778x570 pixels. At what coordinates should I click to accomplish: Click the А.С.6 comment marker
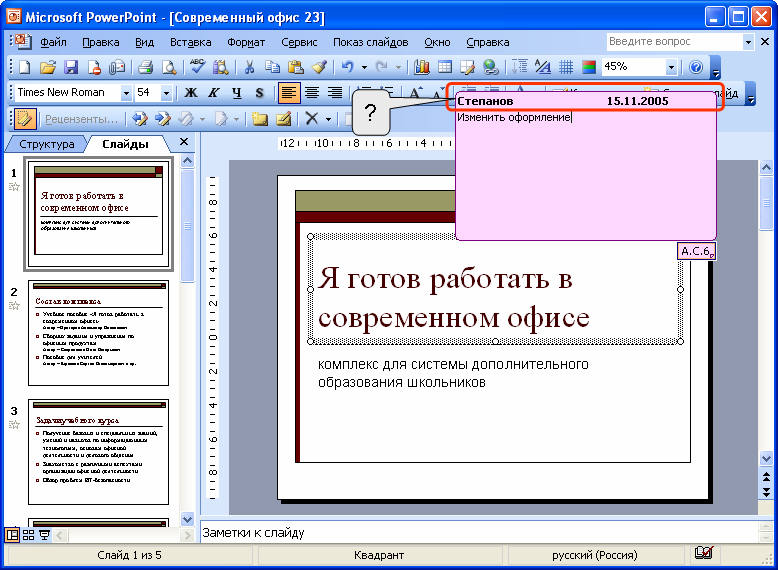point(697,251)
